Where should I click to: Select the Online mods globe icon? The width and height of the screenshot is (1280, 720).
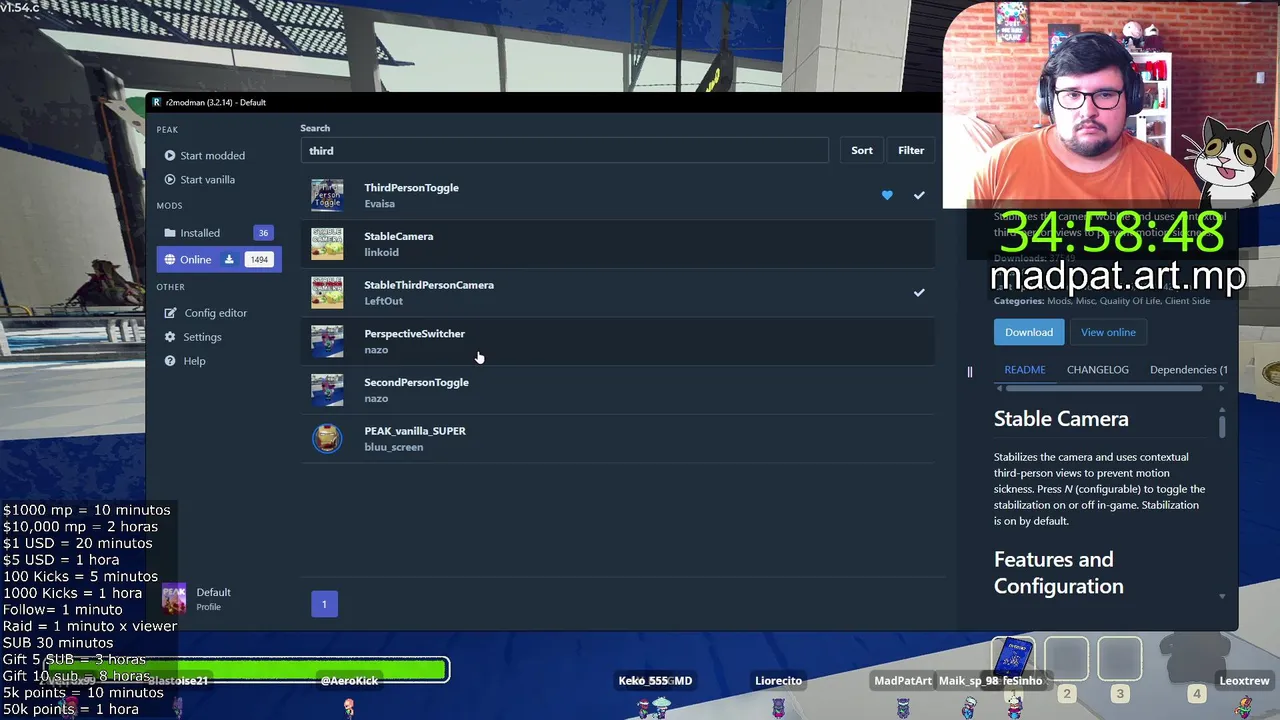pyautogui.click(x=170, y=260)
